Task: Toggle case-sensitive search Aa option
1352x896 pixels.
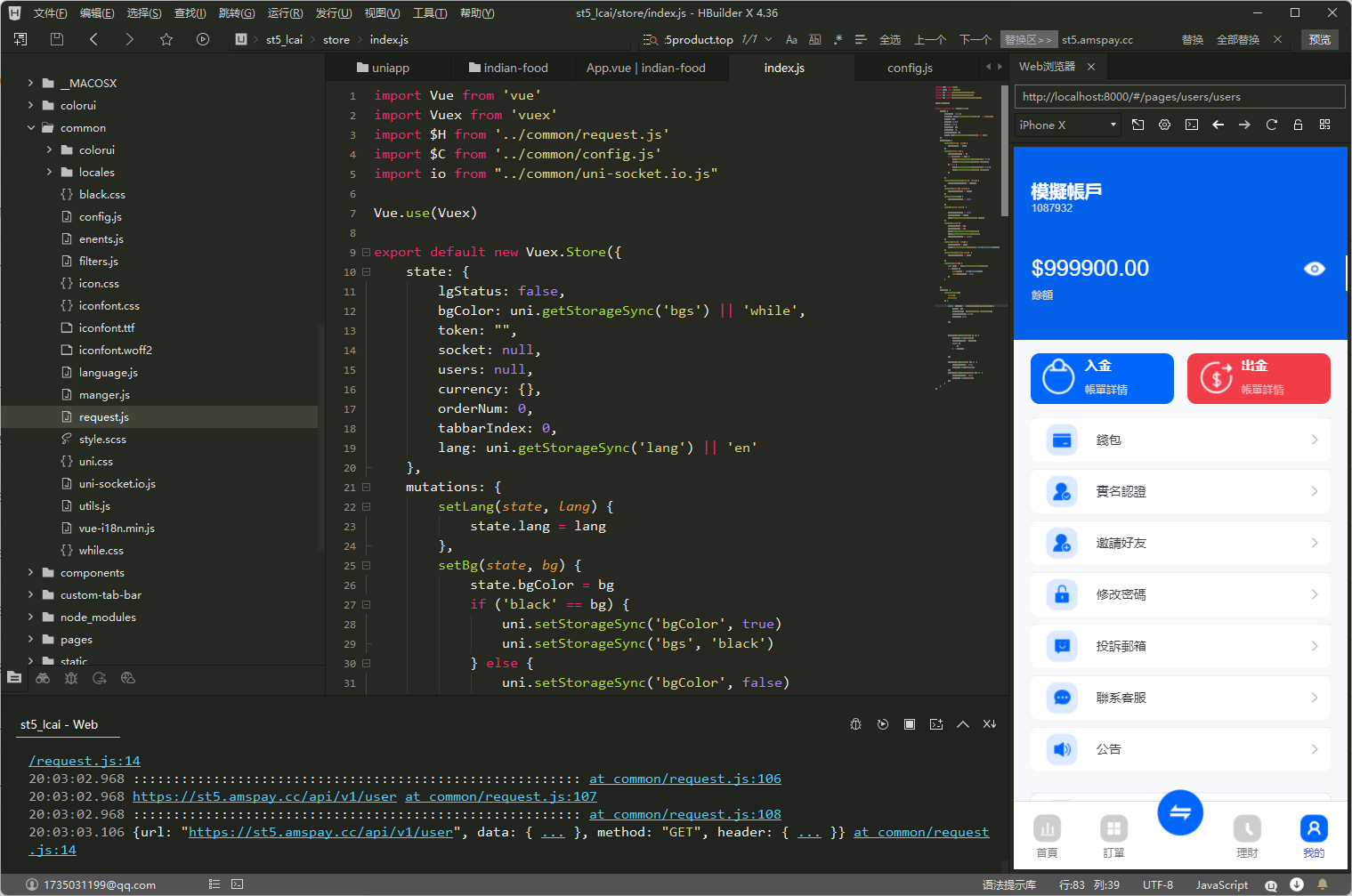Action: coord(791,39)
